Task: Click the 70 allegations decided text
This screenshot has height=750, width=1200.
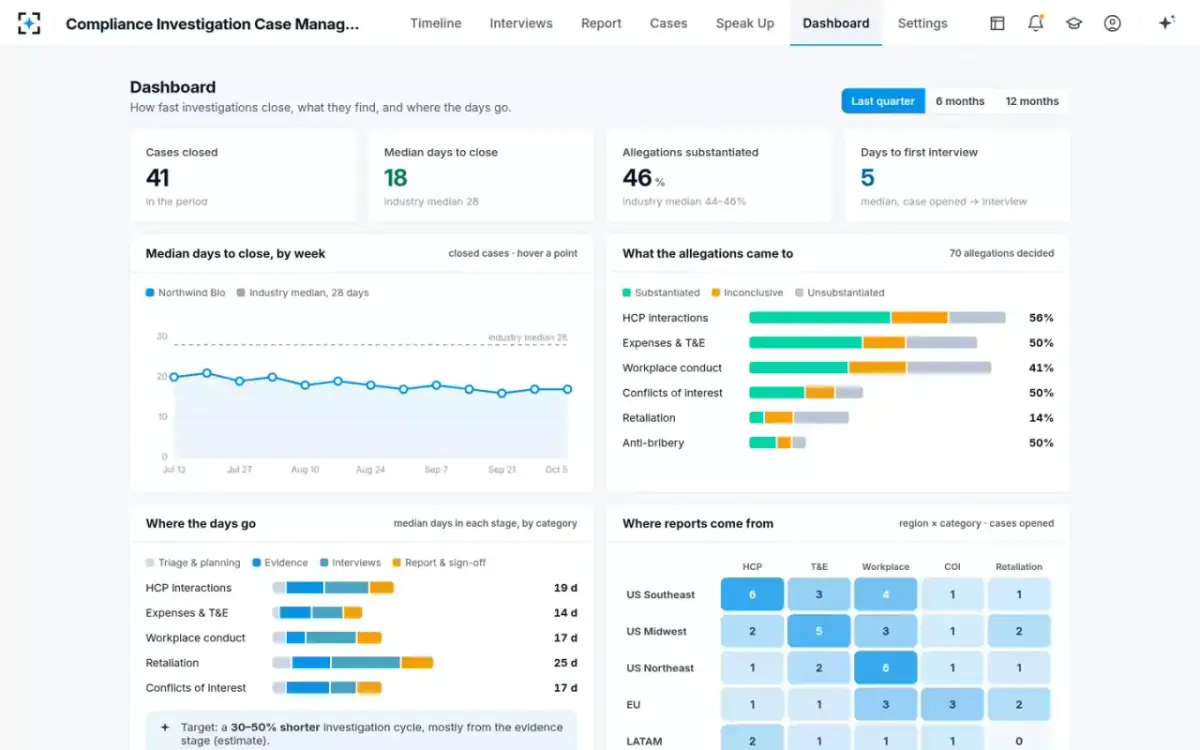Action: click(x=1001, y=254)
